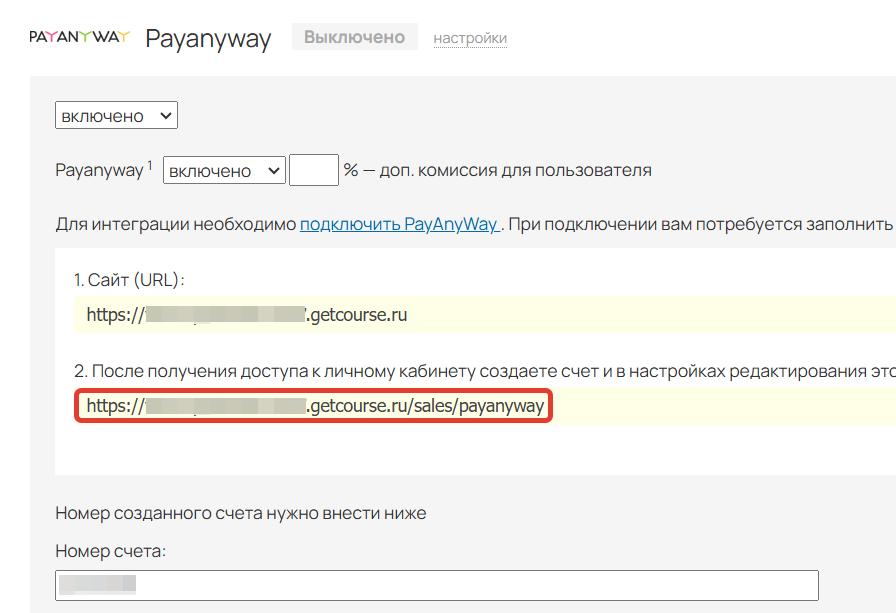Click the 'Номер счета:' label

coord(110,551)
